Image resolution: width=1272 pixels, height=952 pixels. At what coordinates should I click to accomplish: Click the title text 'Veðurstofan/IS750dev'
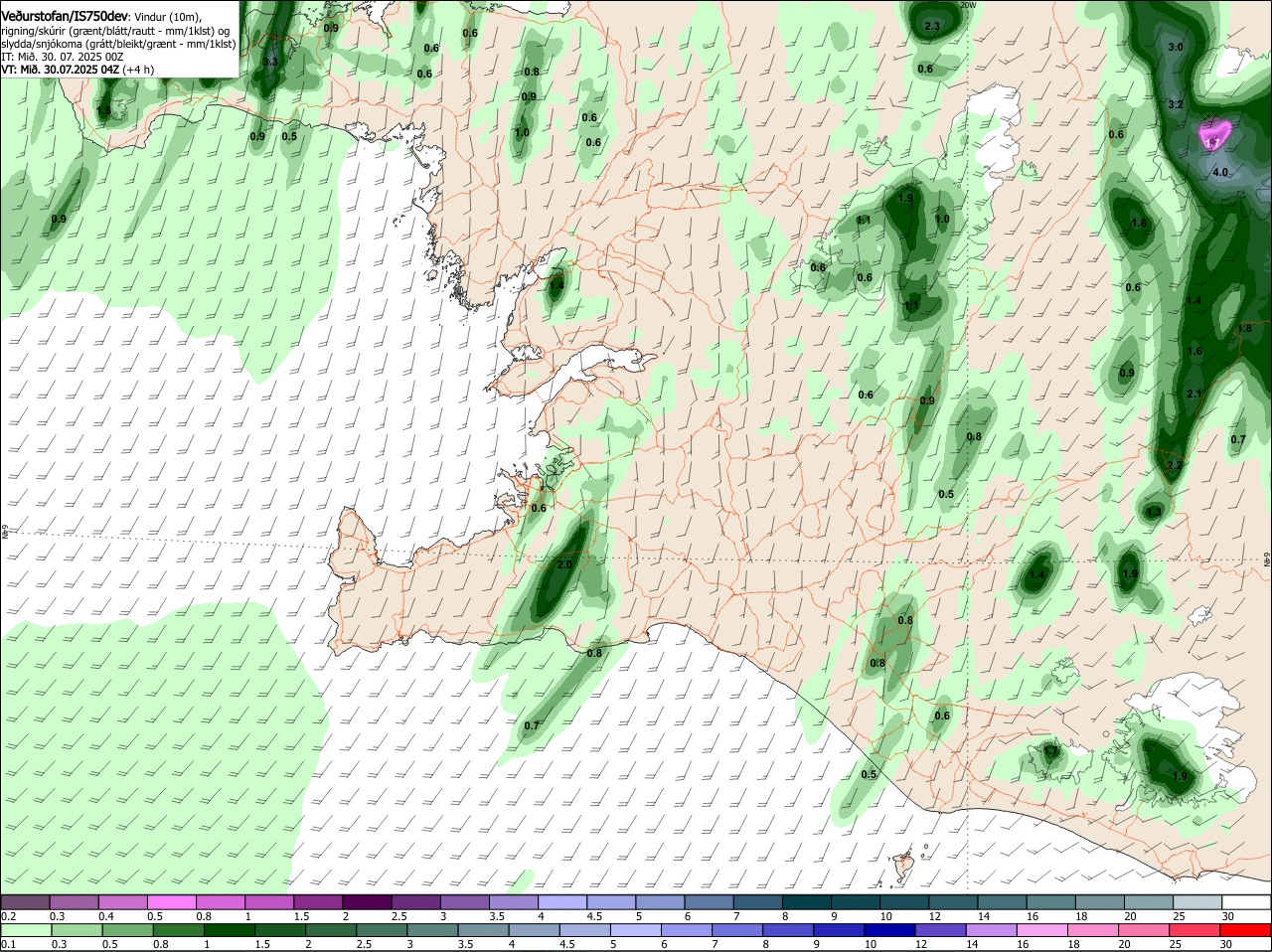pyautogui.click(x=65, y=16)
